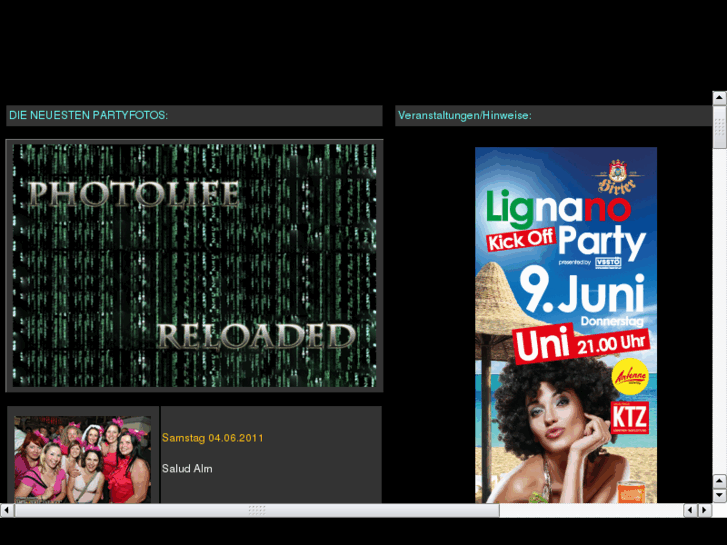Click the vertical scrollbar up arrow at top

[719, 97]
